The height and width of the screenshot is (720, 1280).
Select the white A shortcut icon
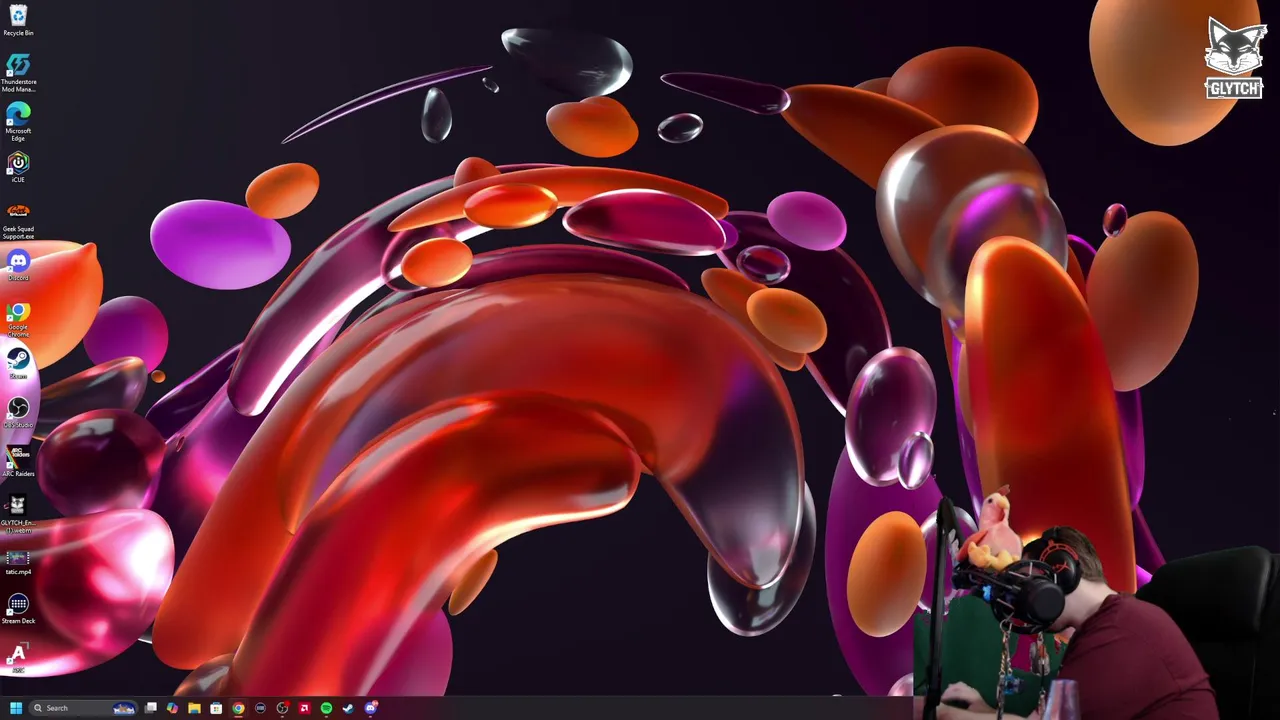18,656
